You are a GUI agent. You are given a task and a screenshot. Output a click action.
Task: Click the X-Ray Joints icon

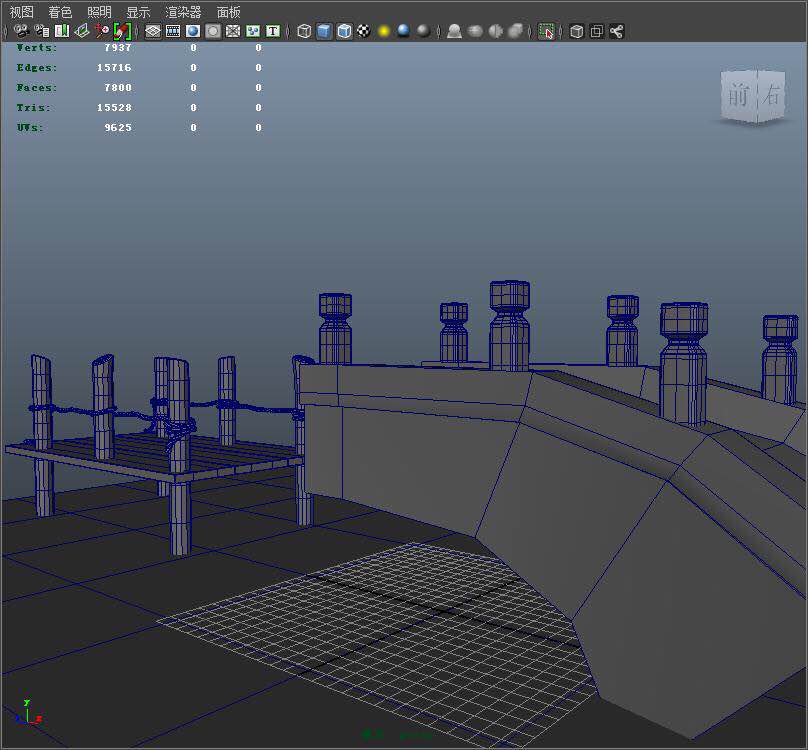[x=616, y=31]
